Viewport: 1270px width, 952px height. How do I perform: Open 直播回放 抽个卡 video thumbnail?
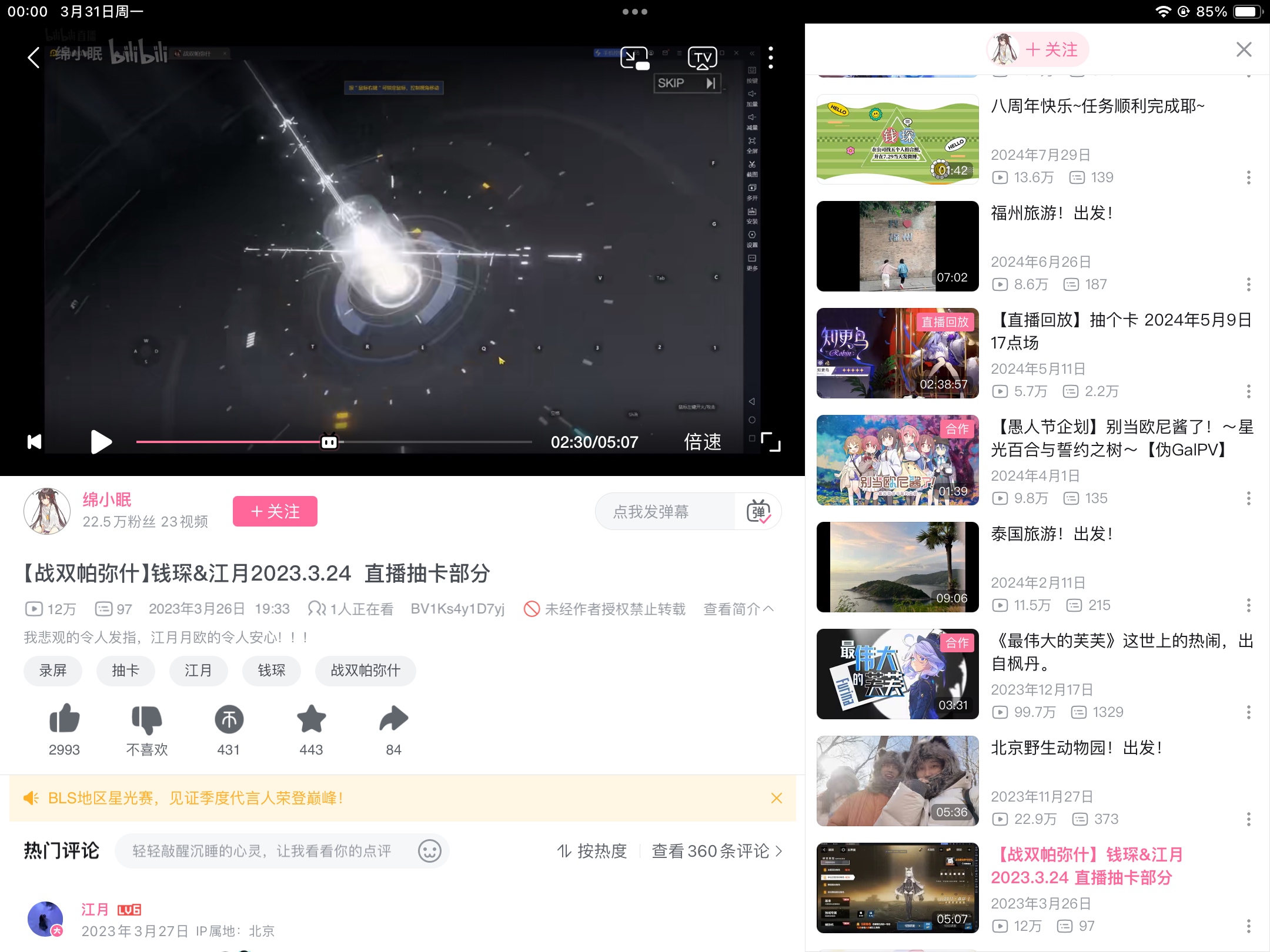[898, 353]
